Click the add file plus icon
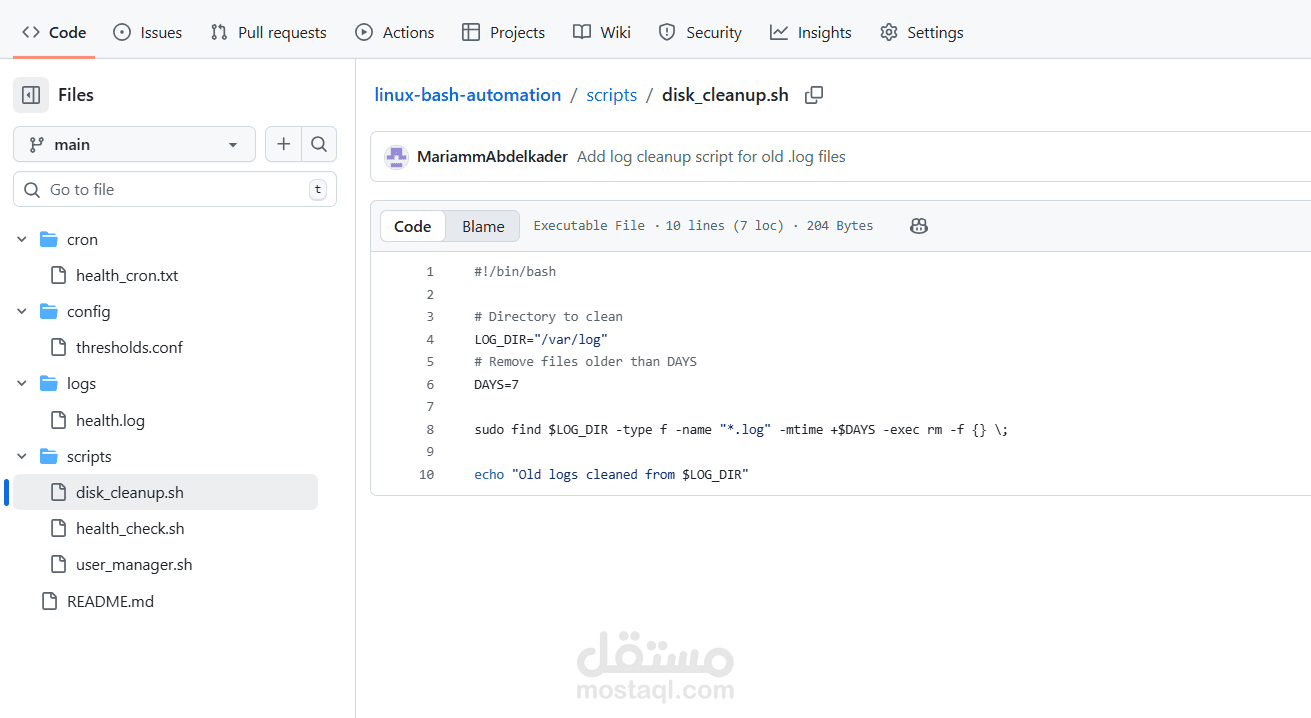Screen dimensions: 1311x718 pyautogui.click(x=283, y=144)
